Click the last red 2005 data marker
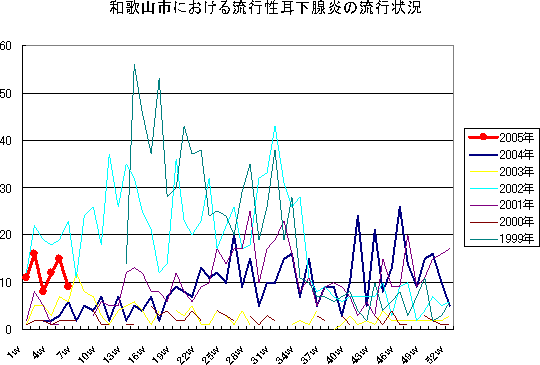 tap(68, 286)
